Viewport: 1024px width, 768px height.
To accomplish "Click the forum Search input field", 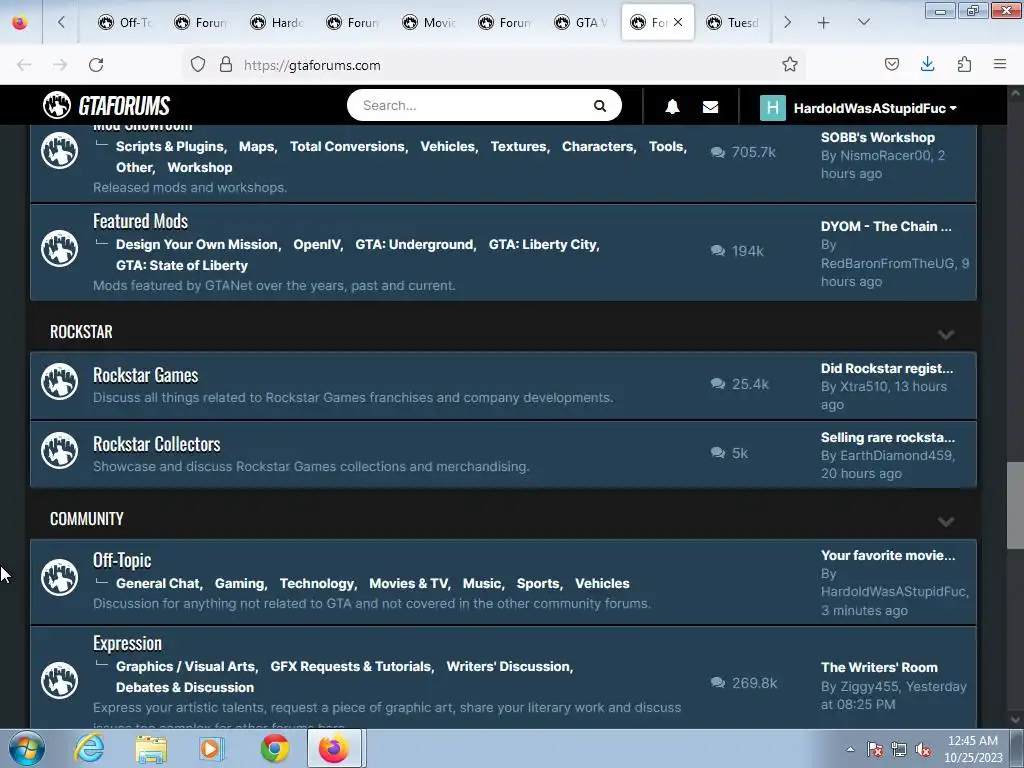I will [470, 105].
